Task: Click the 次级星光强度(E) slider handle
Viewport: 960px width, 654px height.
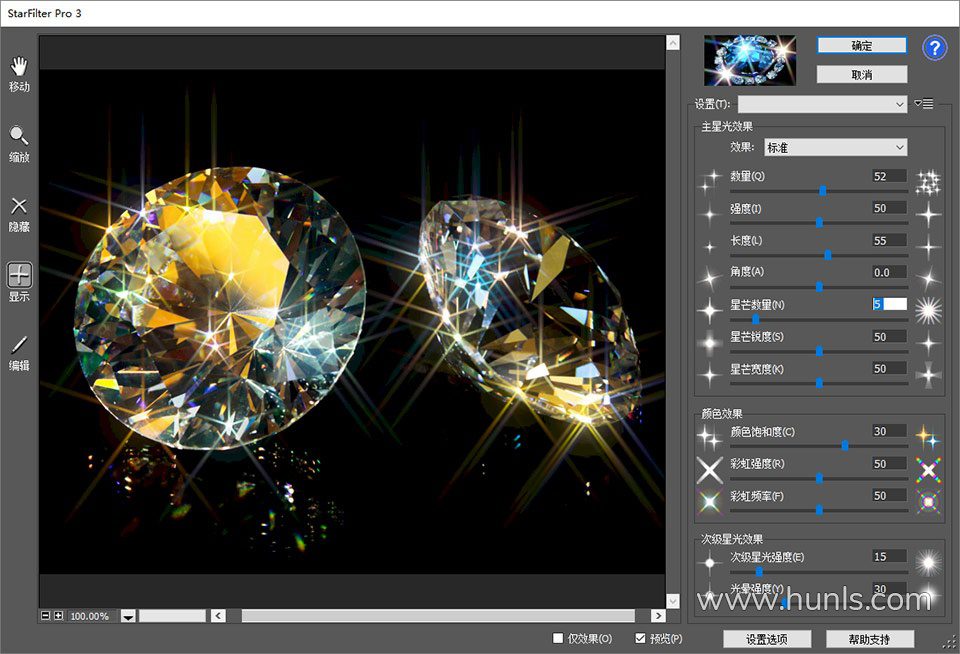Action: (x=759, y=571)
